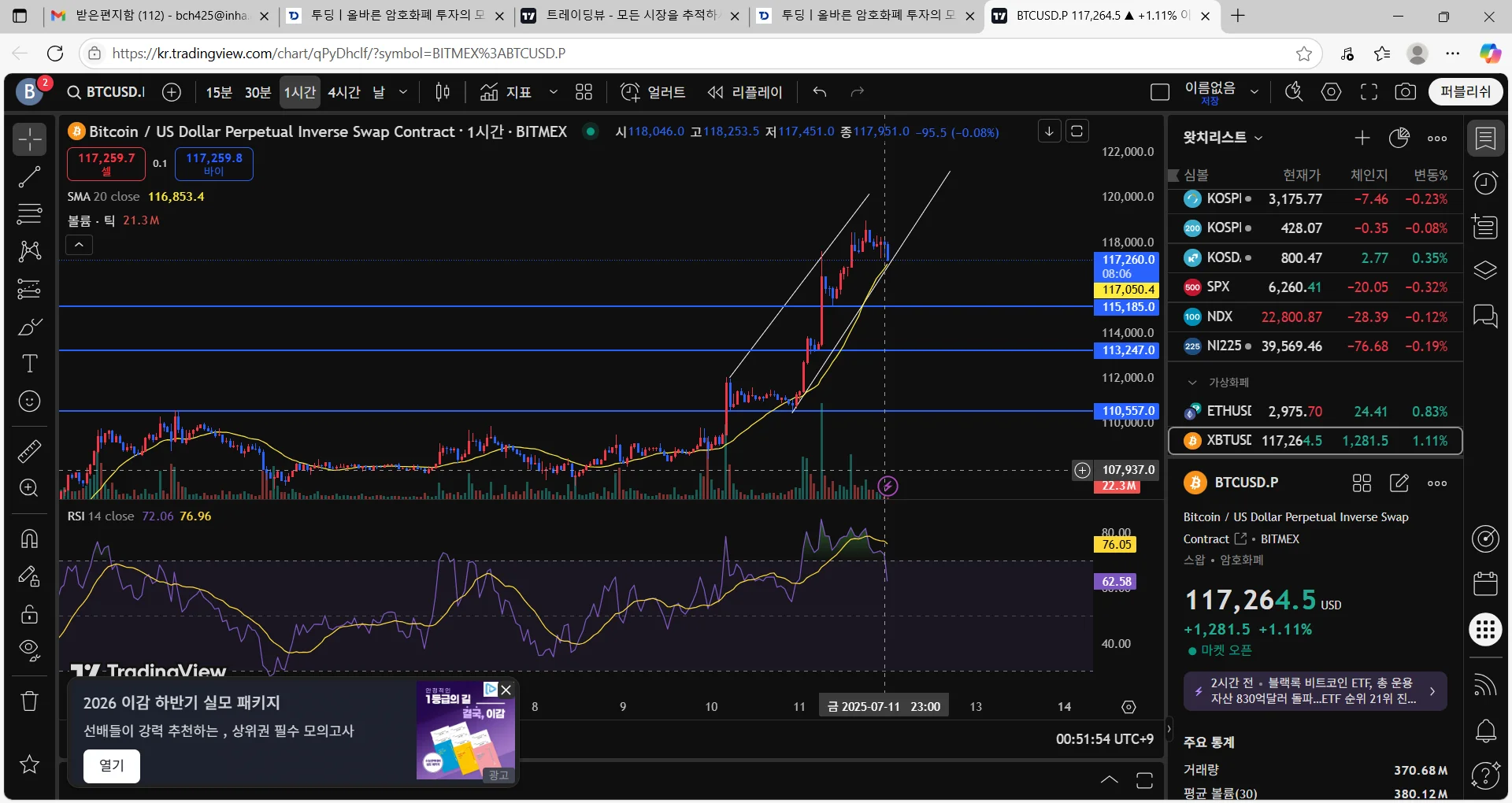
Task: Change the candlestick chart type
Action: point(443,92)
